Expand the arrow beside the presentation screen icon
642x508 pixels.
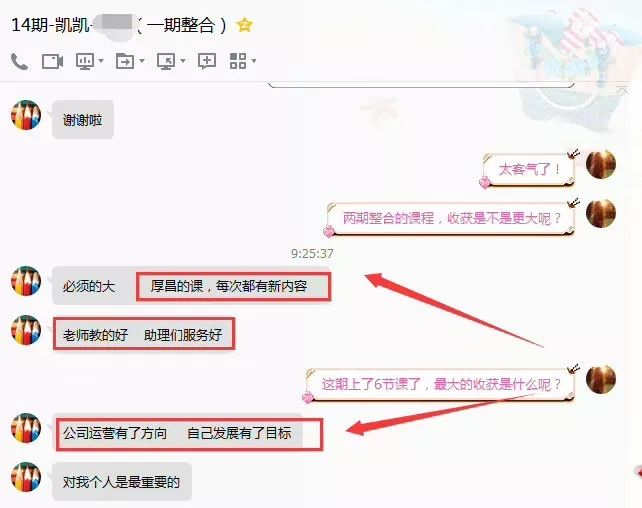pyautogui.click(x=101, y=61)
